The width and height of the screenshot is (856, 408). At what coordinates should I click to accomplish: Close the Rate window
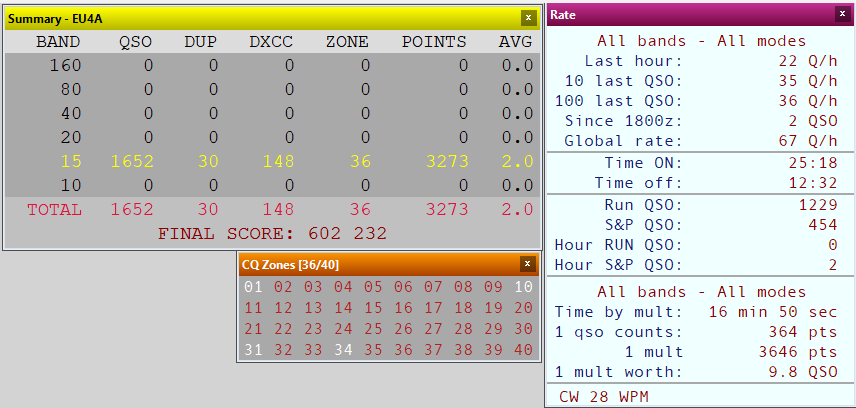(x=841, y=14)
